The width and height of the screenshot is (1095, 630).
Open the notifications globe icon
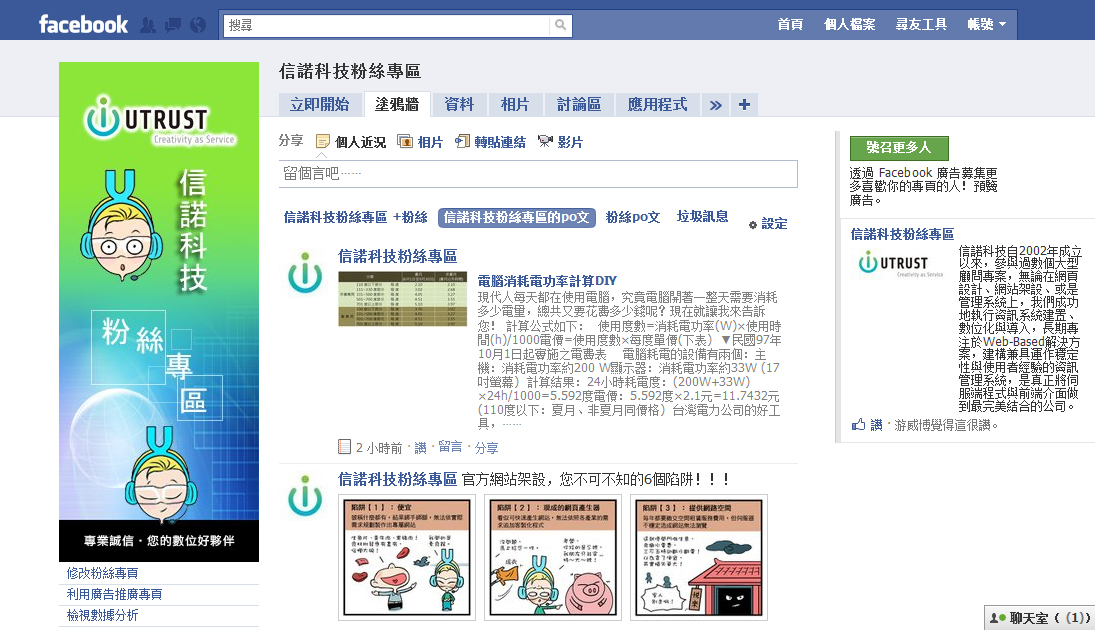point(196,25)
